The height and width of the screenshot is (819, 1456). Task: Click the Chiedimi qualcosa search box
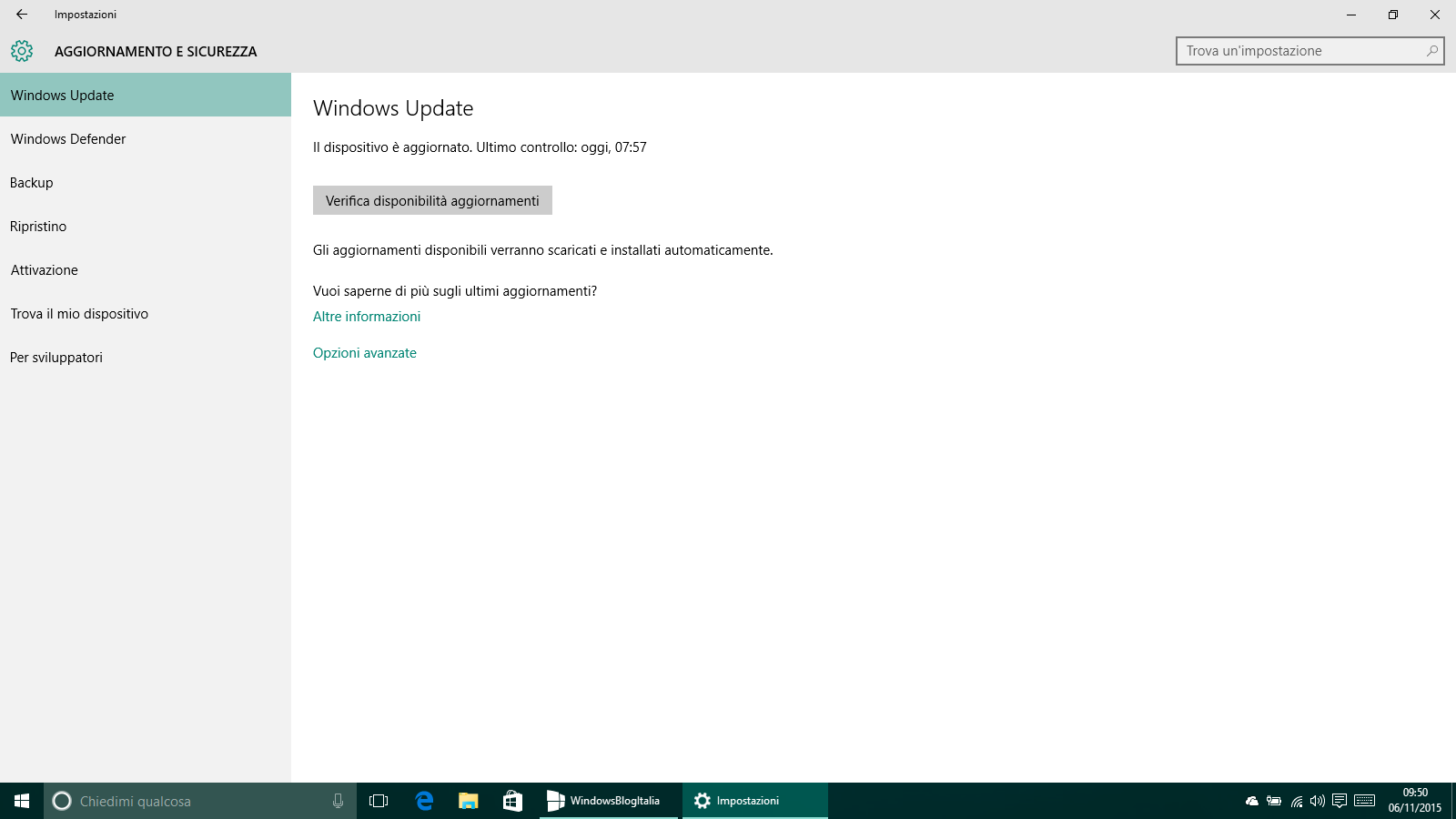[200, 801]
